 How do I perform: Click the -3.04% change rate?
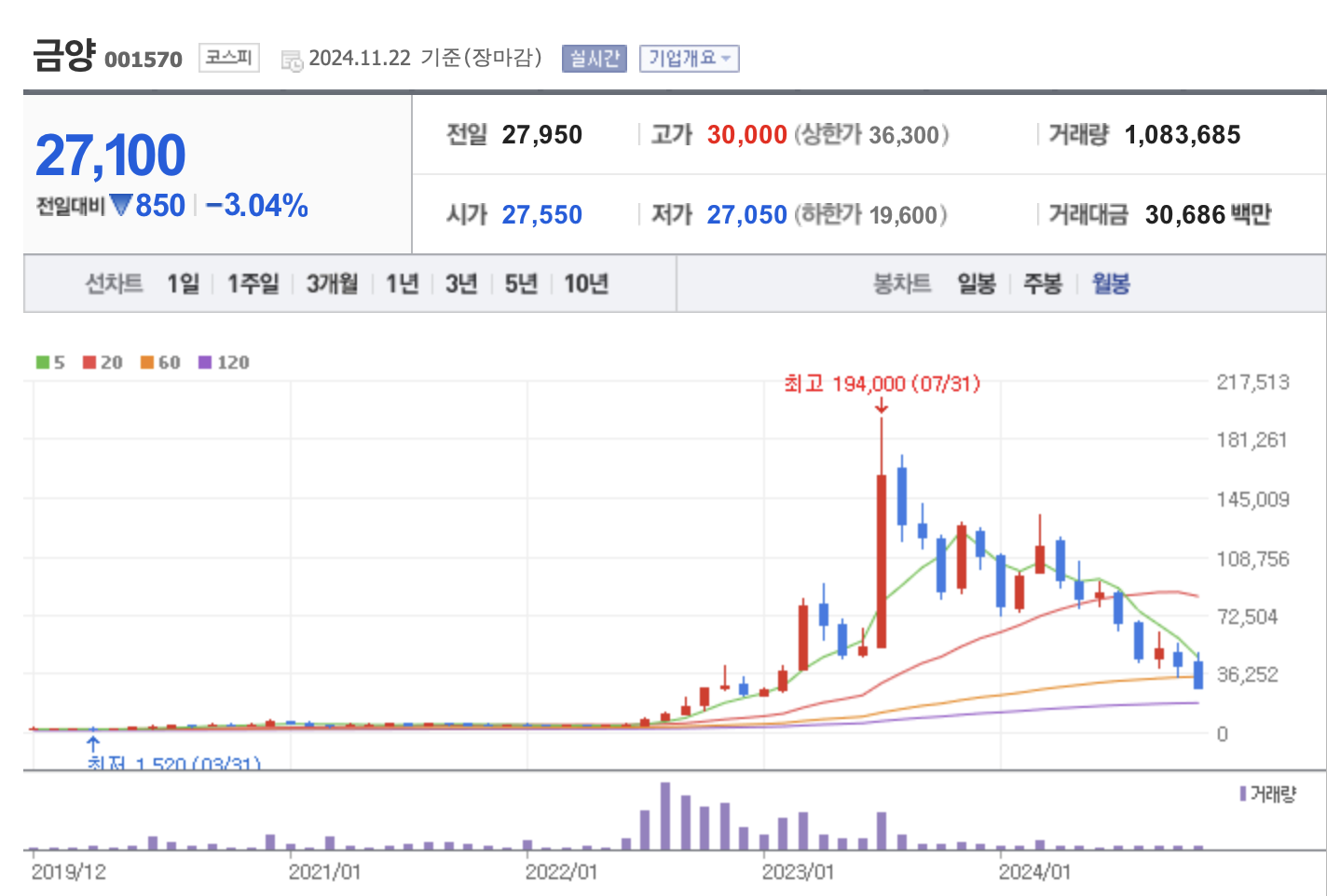257,205
